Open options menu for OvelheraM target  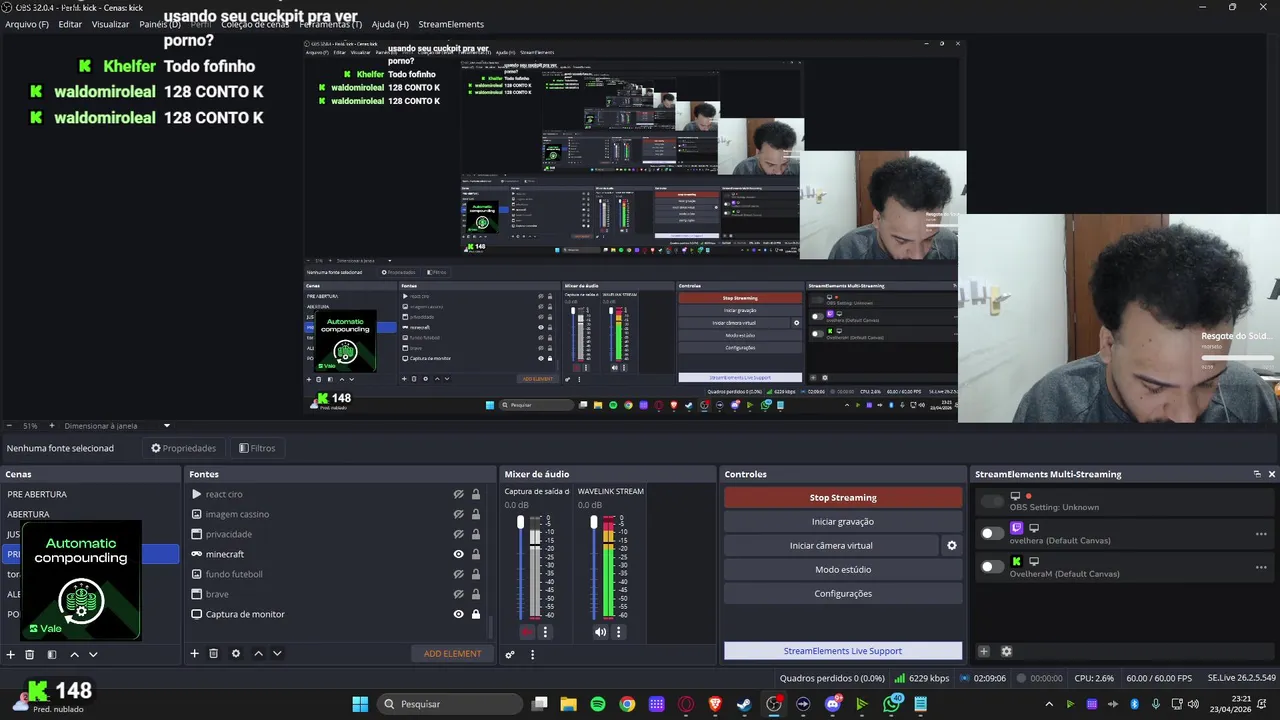point(1261,567)
